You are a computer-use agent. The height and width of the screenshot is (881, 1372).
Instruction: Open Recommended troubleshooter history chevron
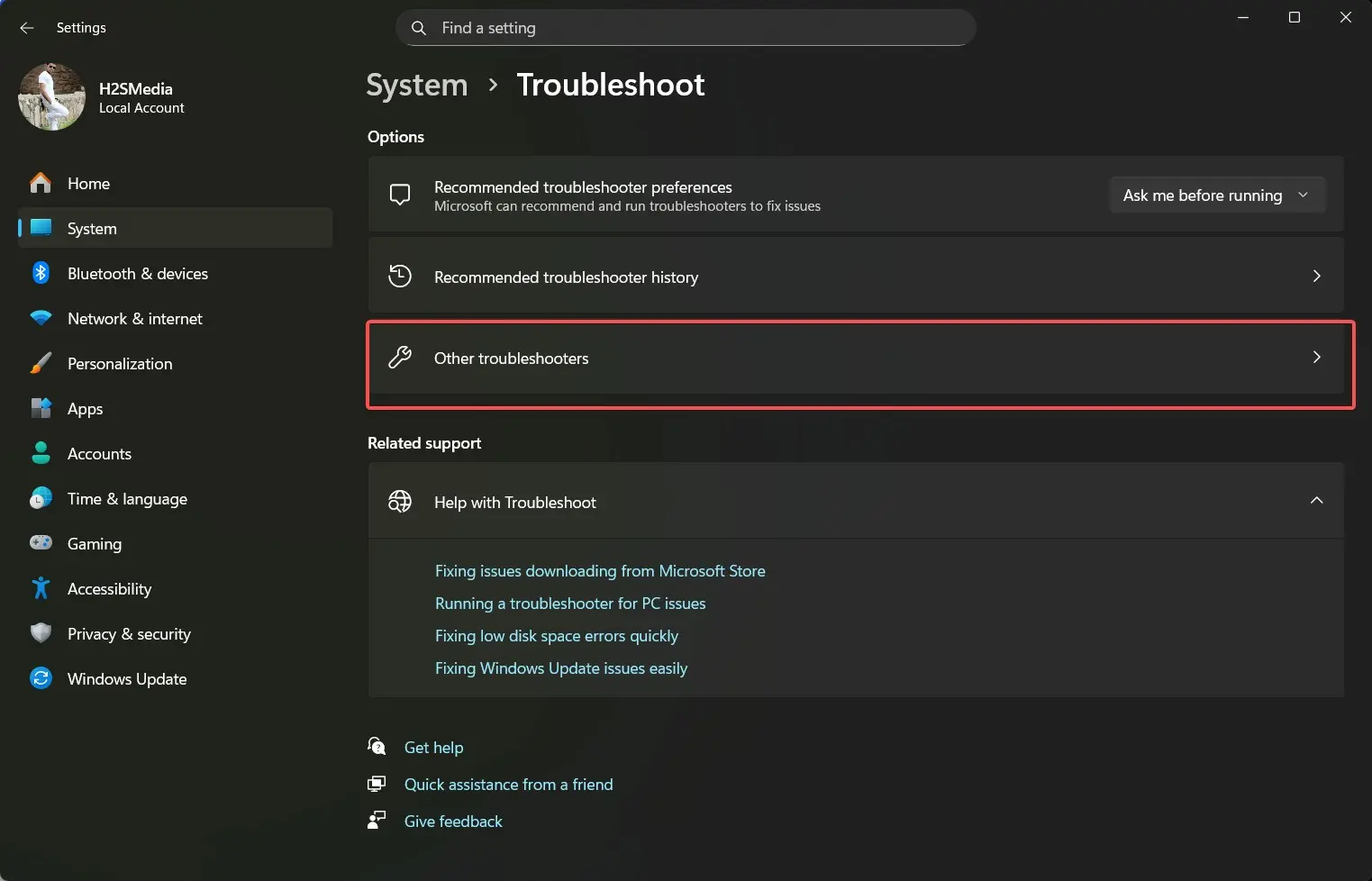click(1316, 276)
